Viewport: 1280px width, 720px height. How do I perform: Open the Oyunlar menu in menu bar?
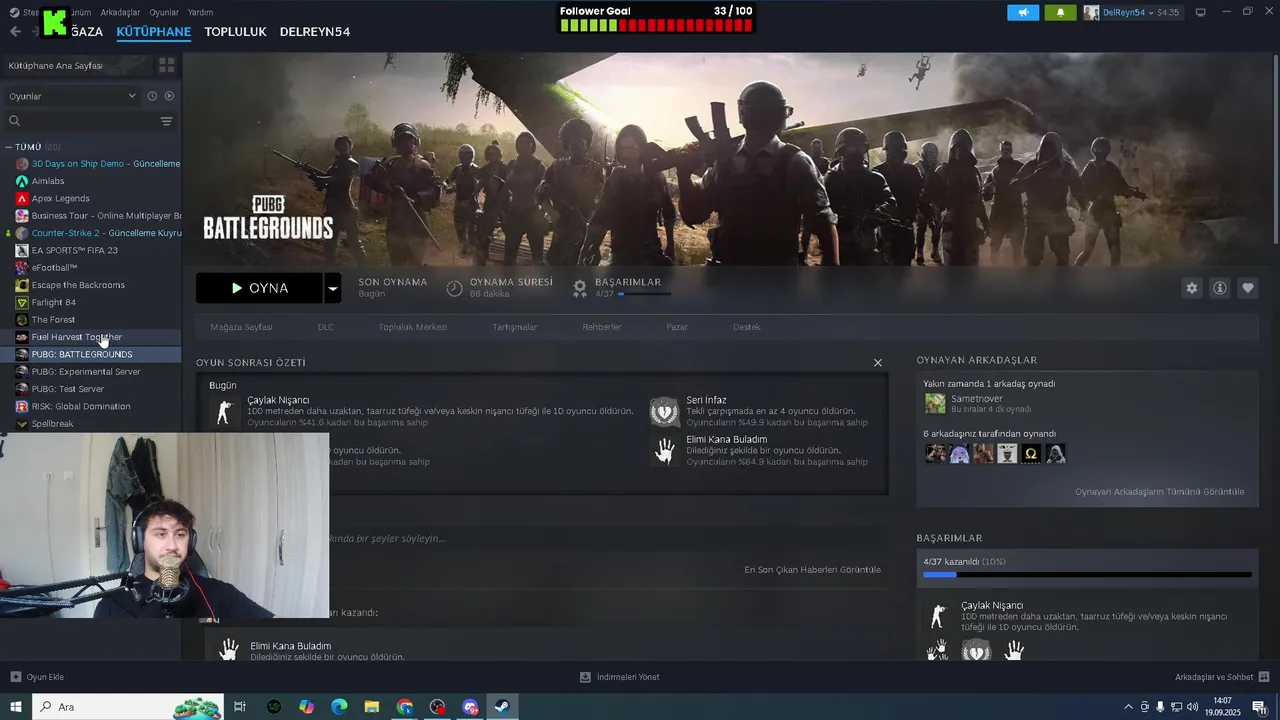164,12
